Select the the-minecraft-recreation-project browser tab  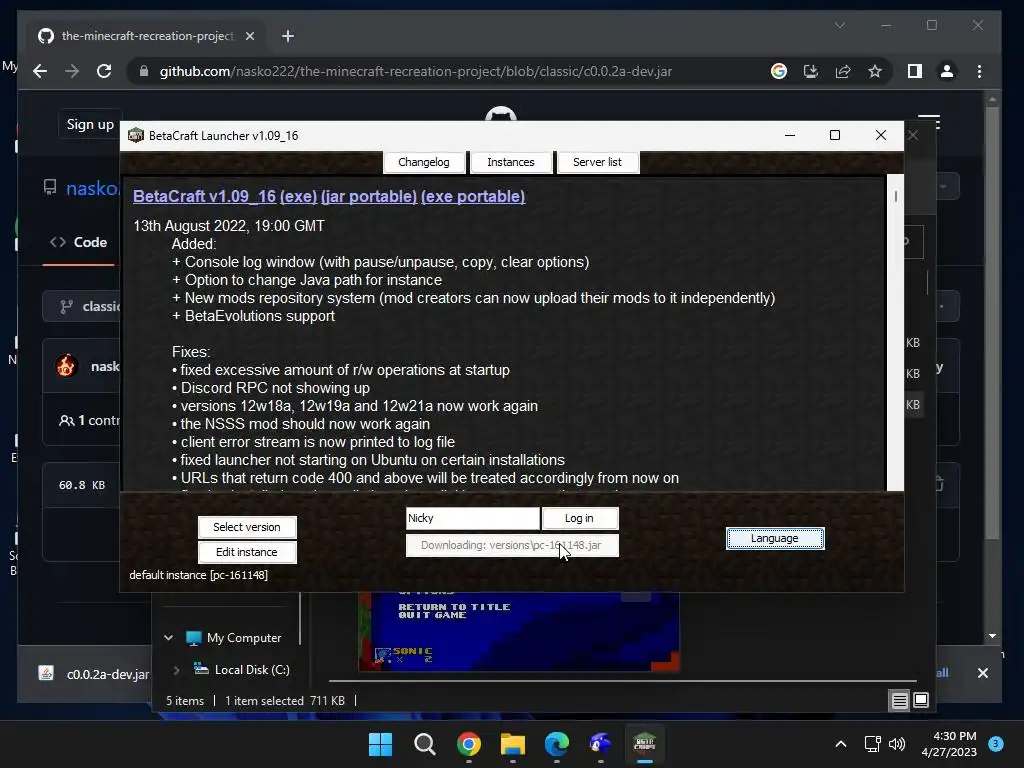click(x=146, y=36)
